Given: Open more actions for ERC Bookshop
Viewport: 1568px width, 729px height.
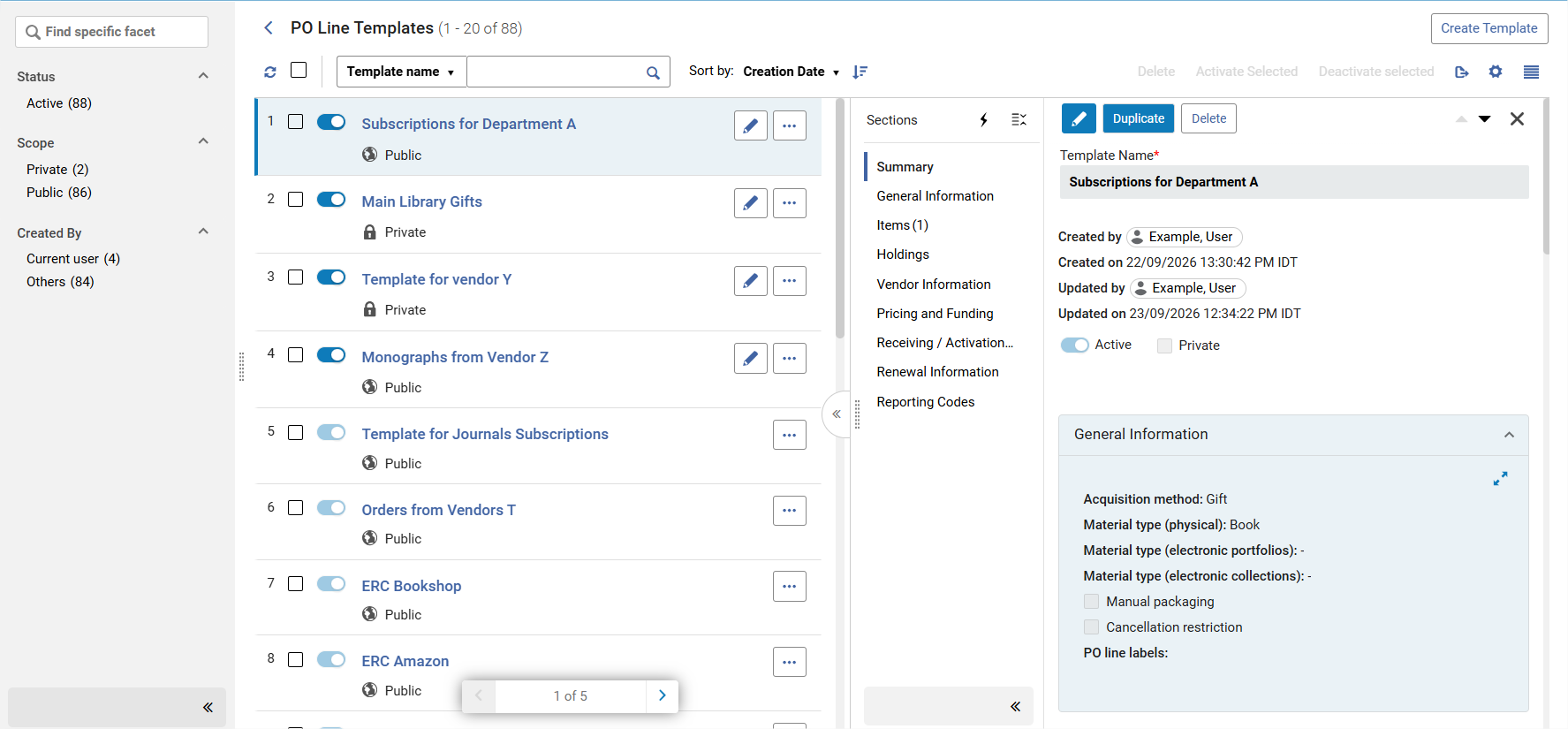Looking at the screenshot, I should pos(790,587).
